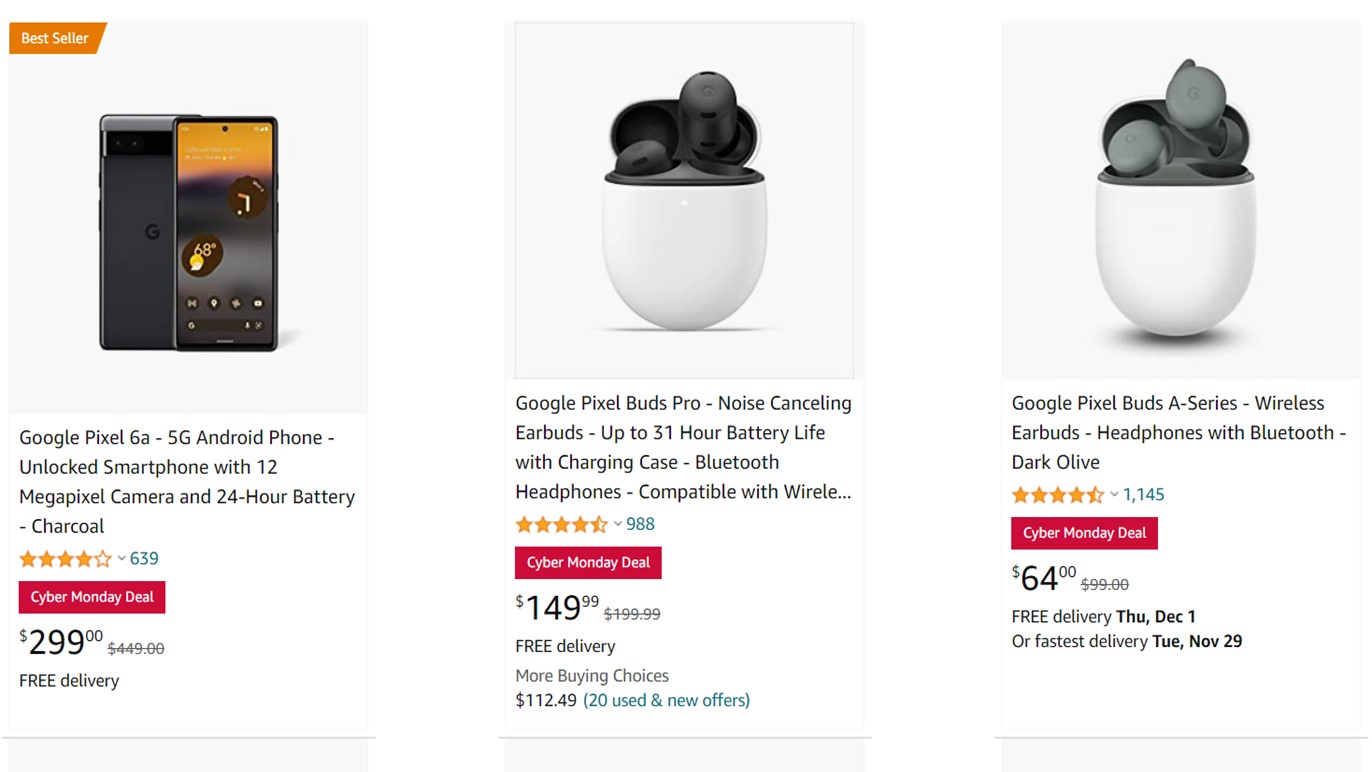Open the Google Pixel 6a product image
1372x772 pixels.
point(188,232)
